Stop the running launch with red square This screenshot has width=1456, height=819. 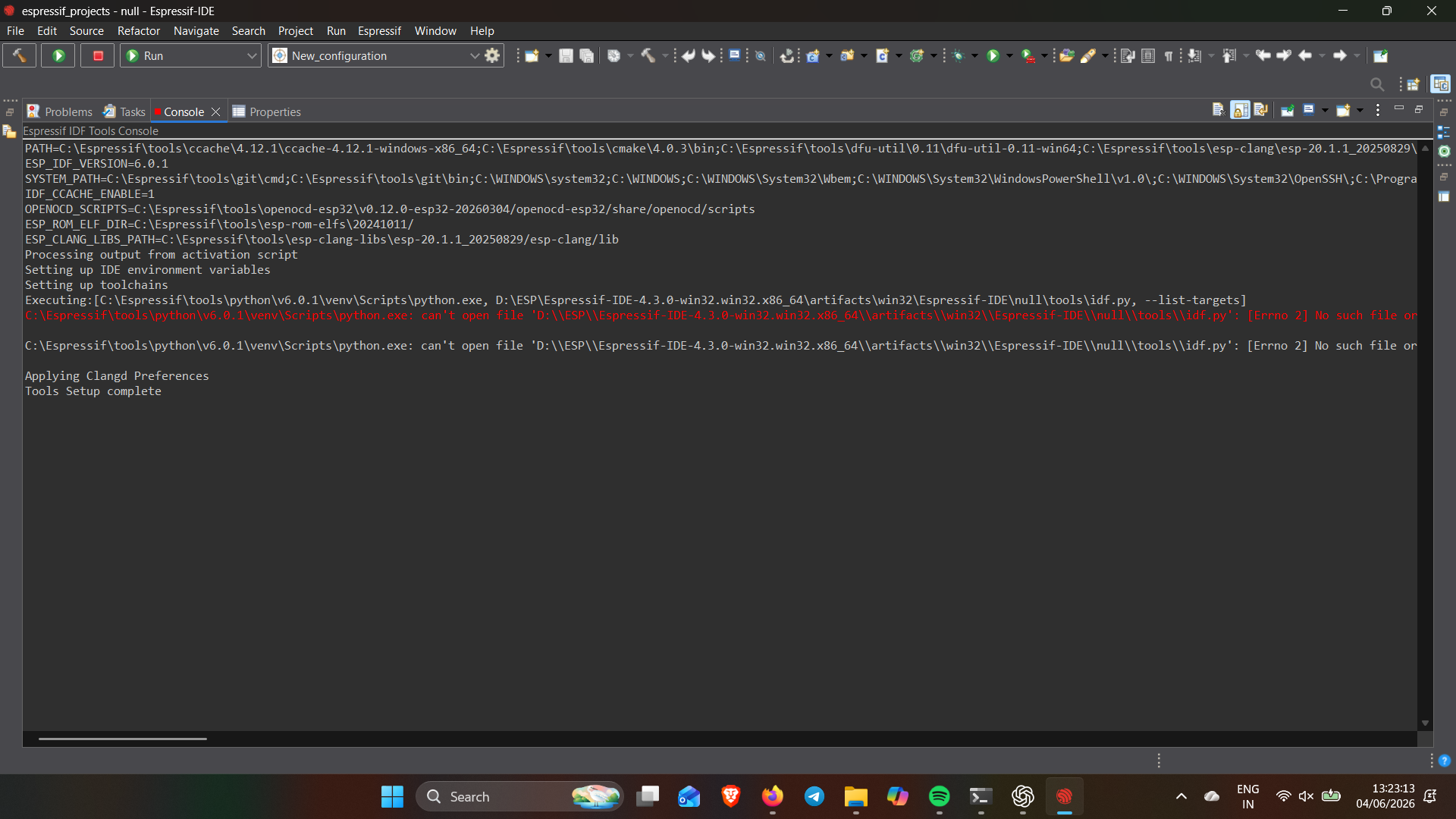pyautogui.click(x=98, y=55)
